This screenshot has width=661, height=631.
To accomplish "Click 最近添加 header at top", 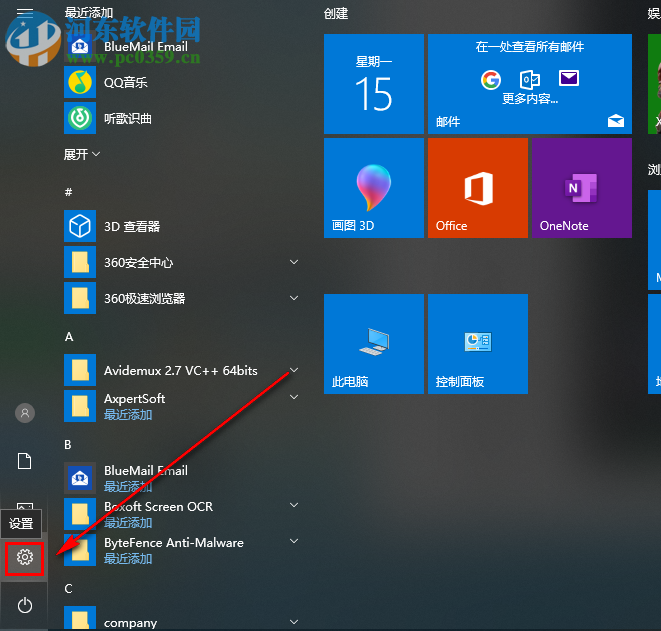I will click(x=89, y=13).
